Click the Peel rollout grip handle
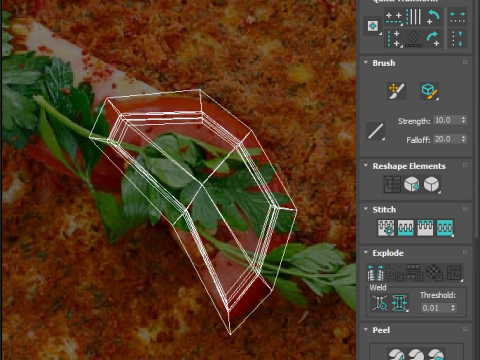This screenshot has height=360, width=480. (x=465, y=329)
